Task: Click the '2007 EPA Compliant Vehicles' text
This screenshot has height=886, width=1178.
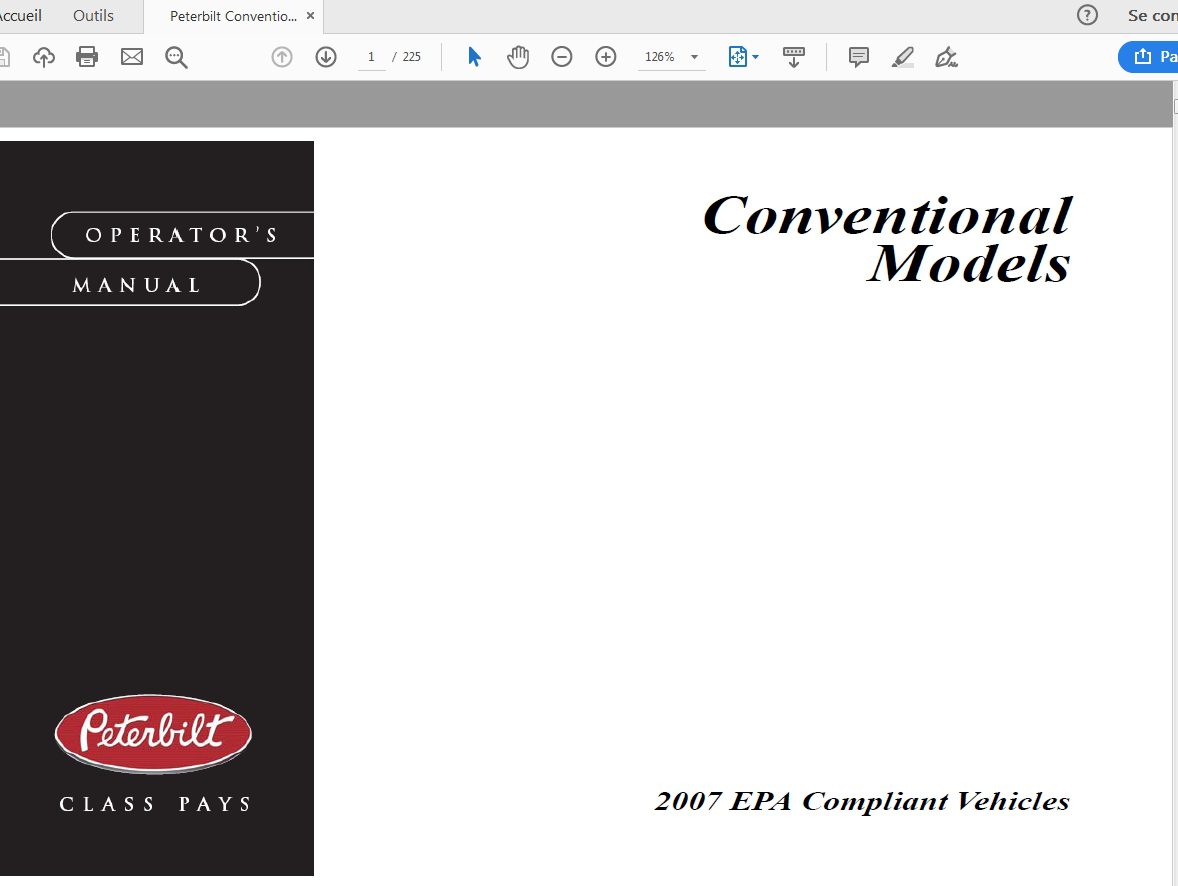Action: tap(862, 801)
